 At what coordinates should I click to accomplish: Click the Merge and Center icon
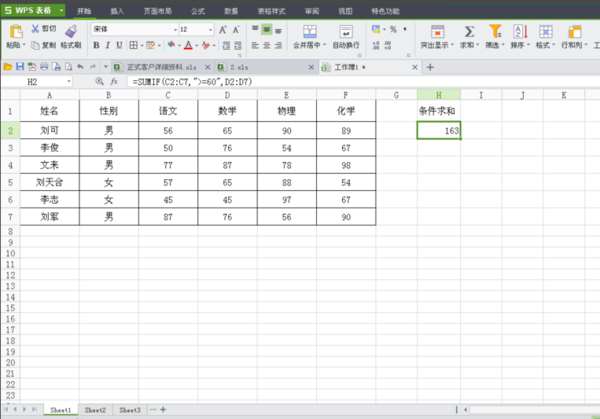point(310,32)
